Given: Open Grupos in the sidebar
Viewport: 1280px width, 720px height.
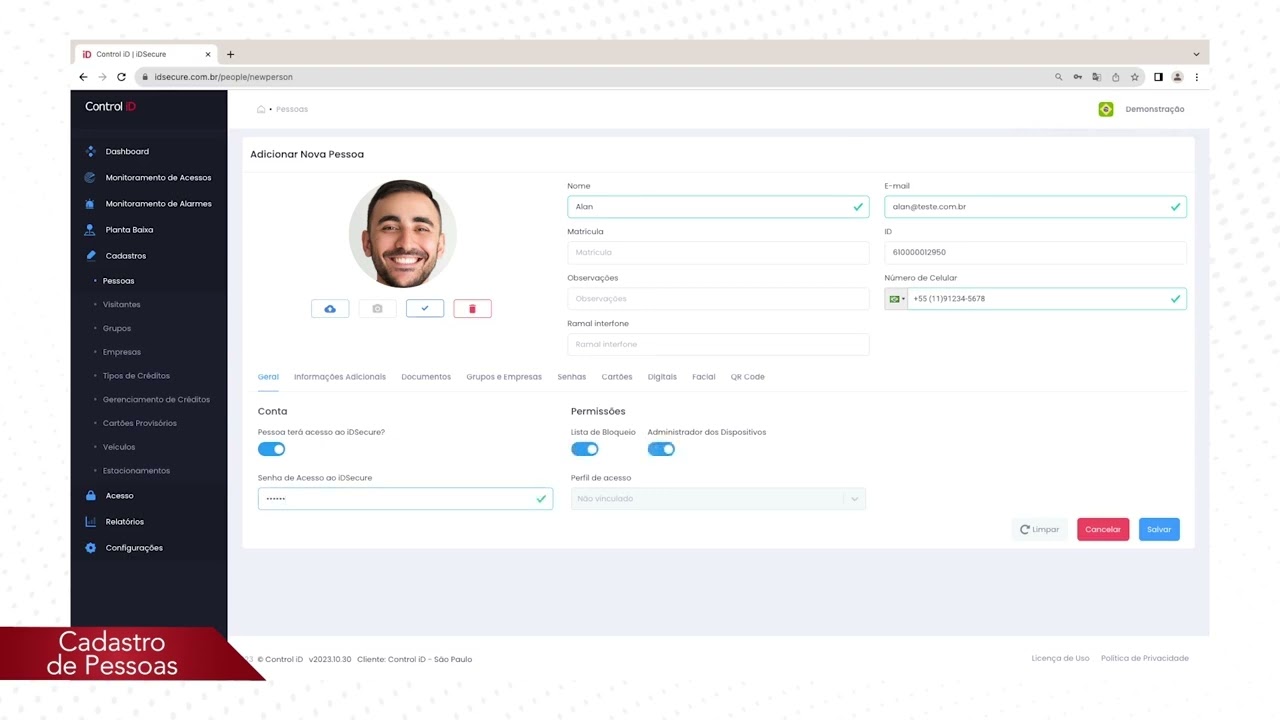Looking at the screenshot, I should (x=117, y=329).
